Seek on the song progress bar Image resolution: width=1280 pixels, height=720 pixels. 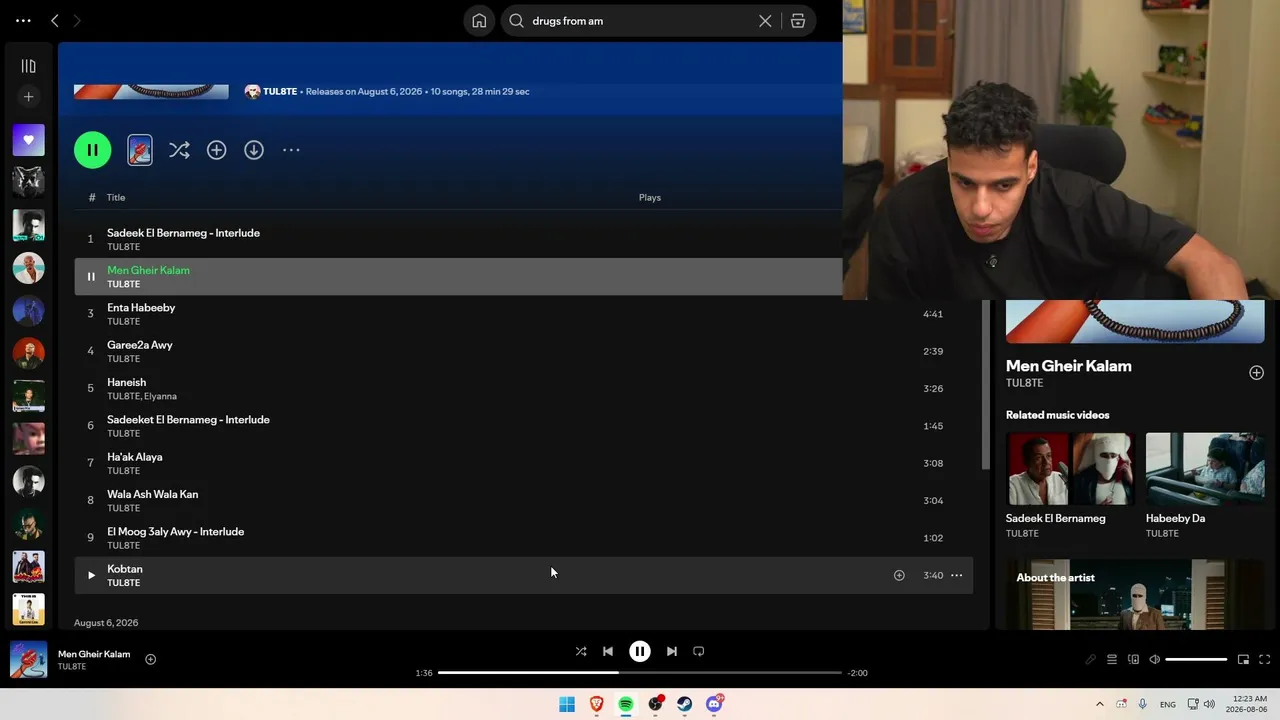pos(640,673)
